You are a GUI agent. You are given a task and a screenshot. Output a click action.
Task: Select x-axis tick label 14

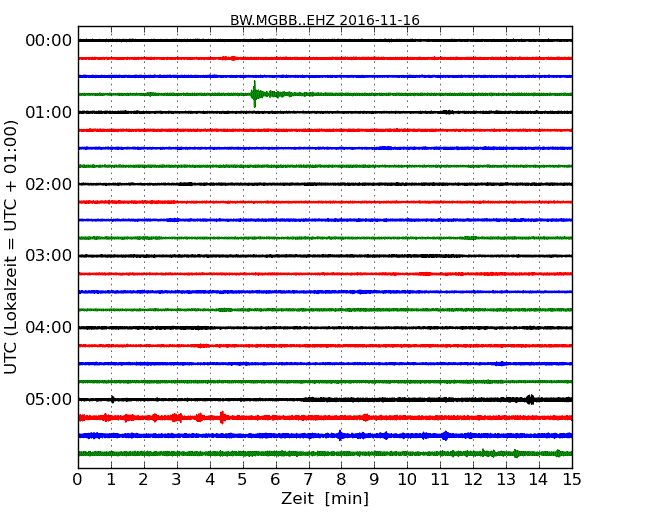tap(539, 480)
